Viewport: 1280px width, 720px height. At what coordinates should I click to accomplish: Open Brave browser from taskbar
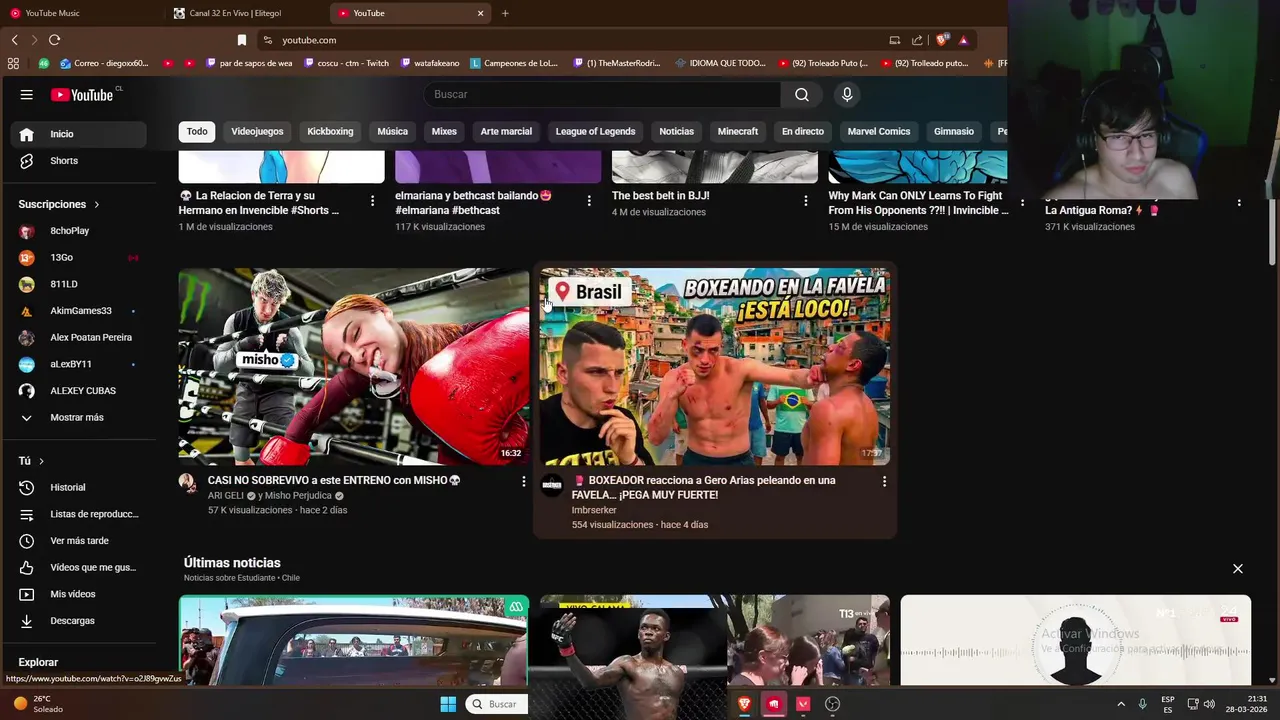[744, 704]
